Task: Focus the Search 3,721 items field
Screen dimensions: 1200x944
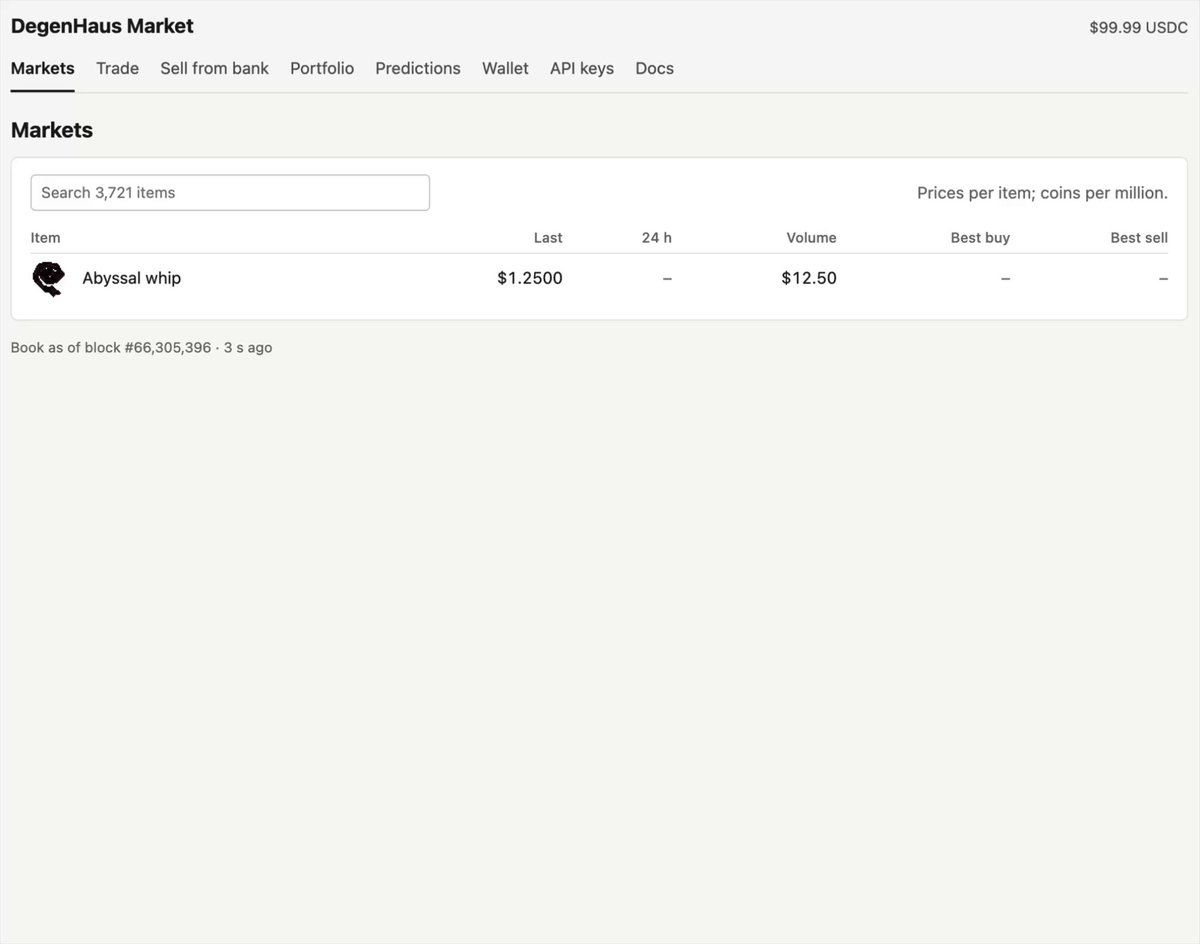Action: pos(230,193)
